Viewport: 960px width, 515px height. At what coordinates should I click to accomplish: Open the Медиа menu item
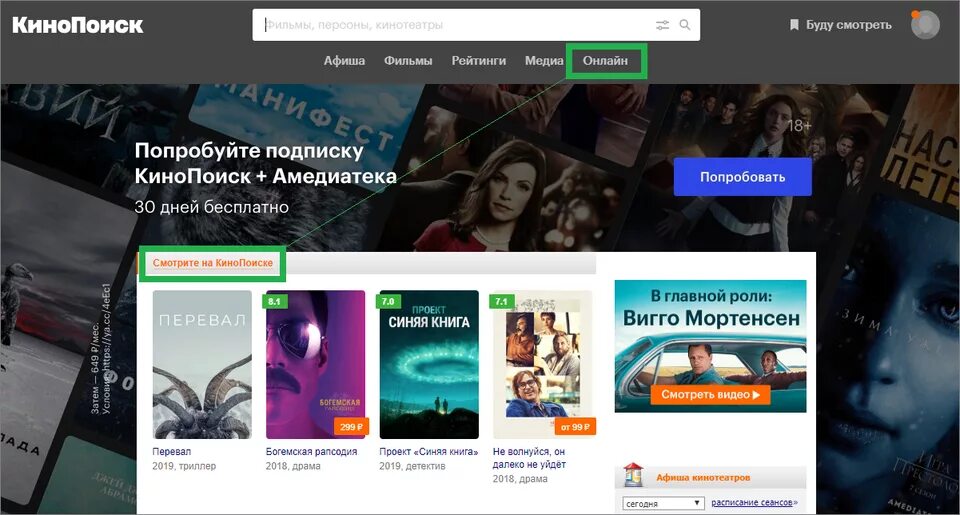pyautogui.click(x=544, y=61)
